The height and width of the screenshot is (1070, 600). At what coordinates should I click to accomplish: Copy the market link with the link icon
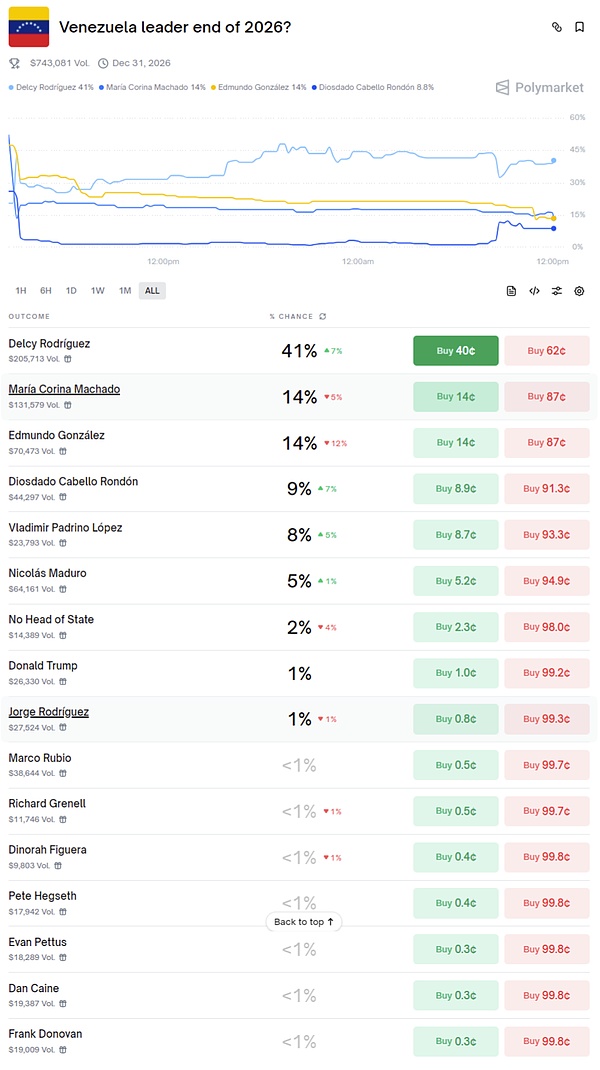557,27
